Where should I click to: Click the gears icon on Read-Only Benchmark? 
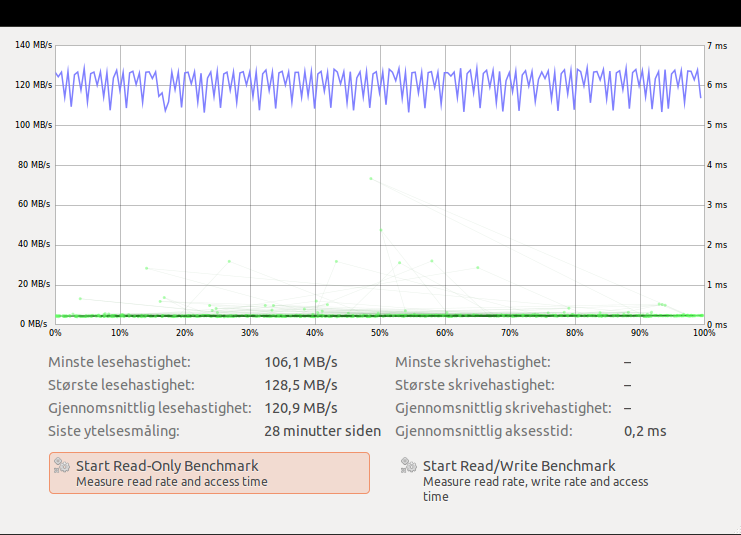61,466
